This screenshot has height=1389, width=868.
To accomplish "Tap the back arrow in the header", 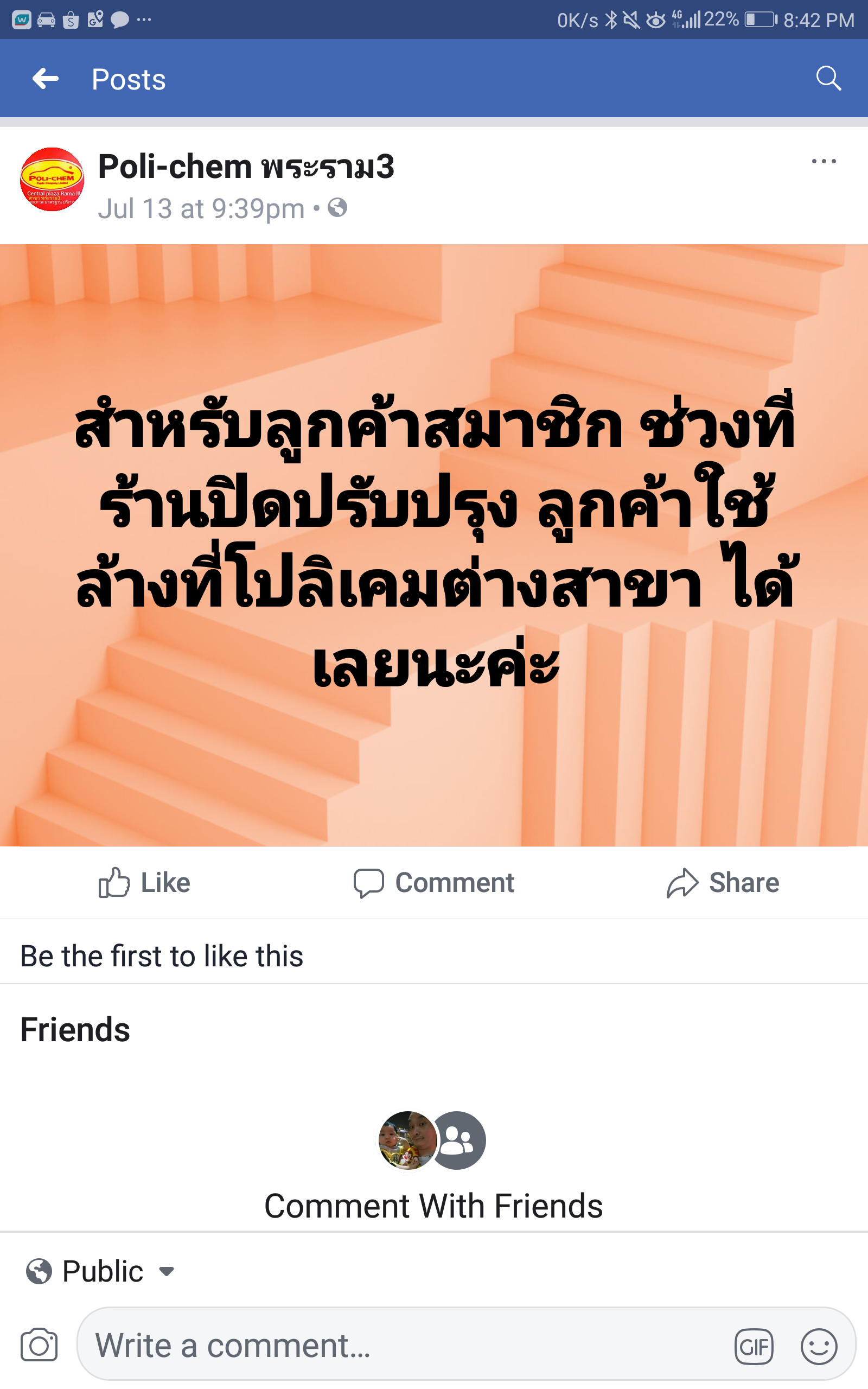I will 46,79.
